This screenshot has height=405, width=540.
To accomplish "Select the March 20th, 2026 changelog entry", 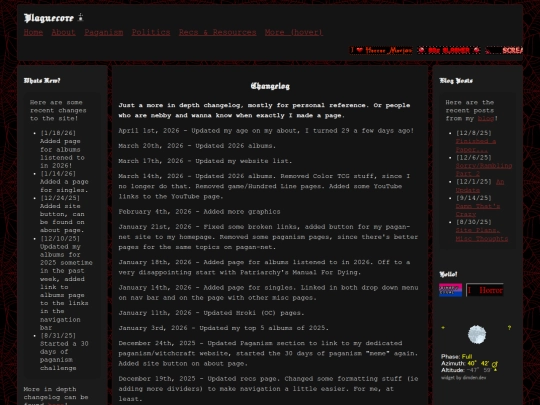I will [x=197, y=146].
